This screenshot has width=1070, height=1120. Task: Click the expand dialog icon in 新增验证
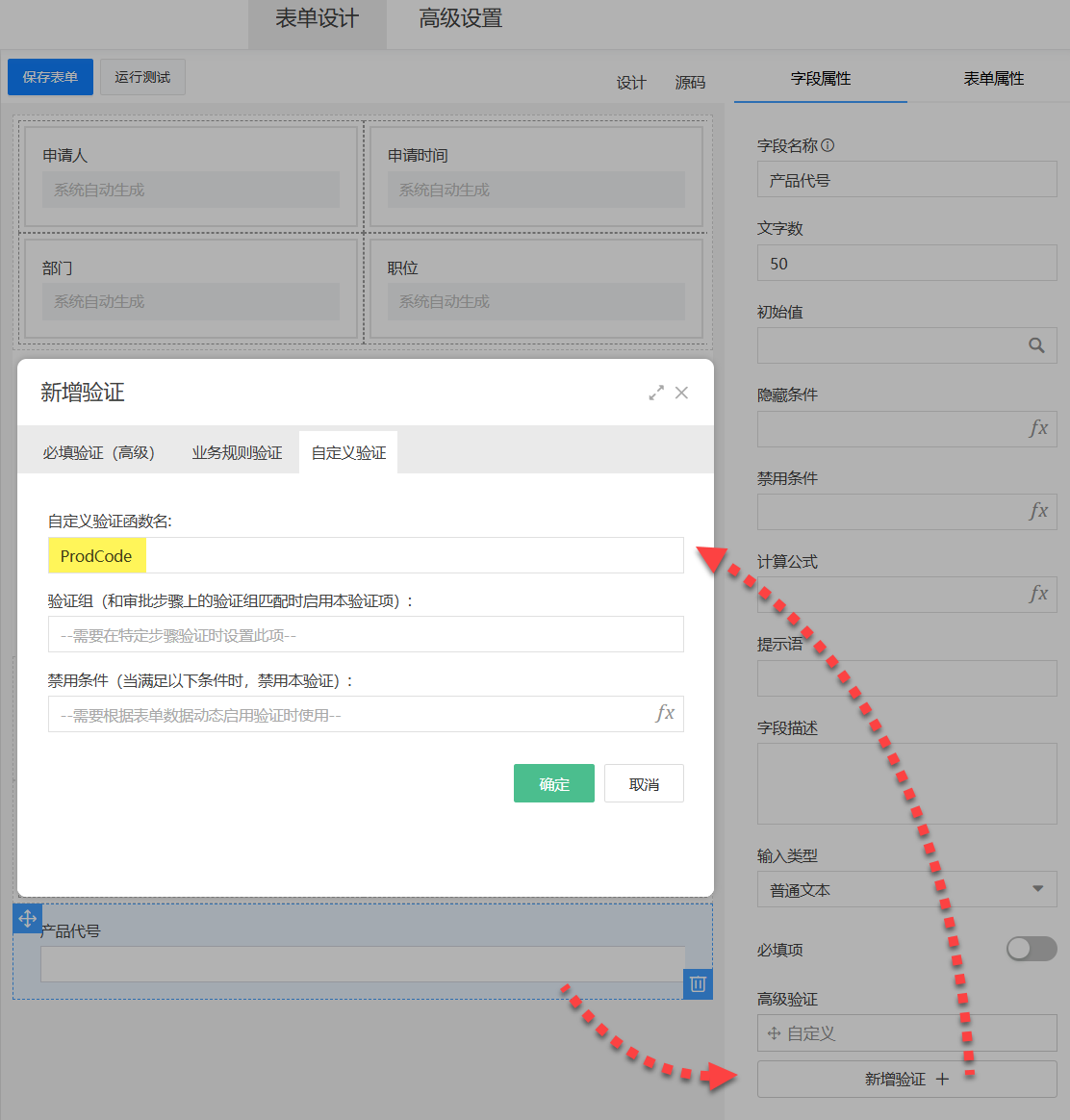pos(656,393)
